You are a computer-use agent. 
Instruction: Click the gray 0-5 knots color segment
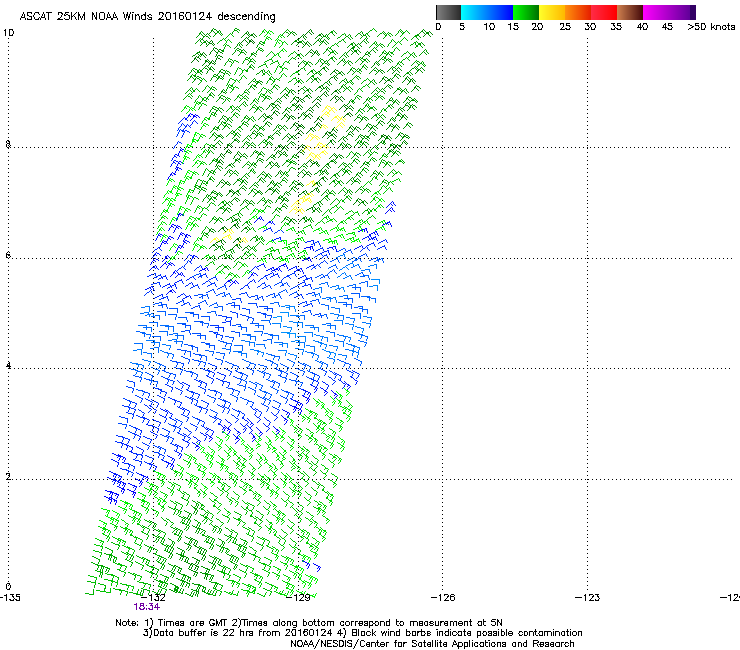[x=448, y=12]
